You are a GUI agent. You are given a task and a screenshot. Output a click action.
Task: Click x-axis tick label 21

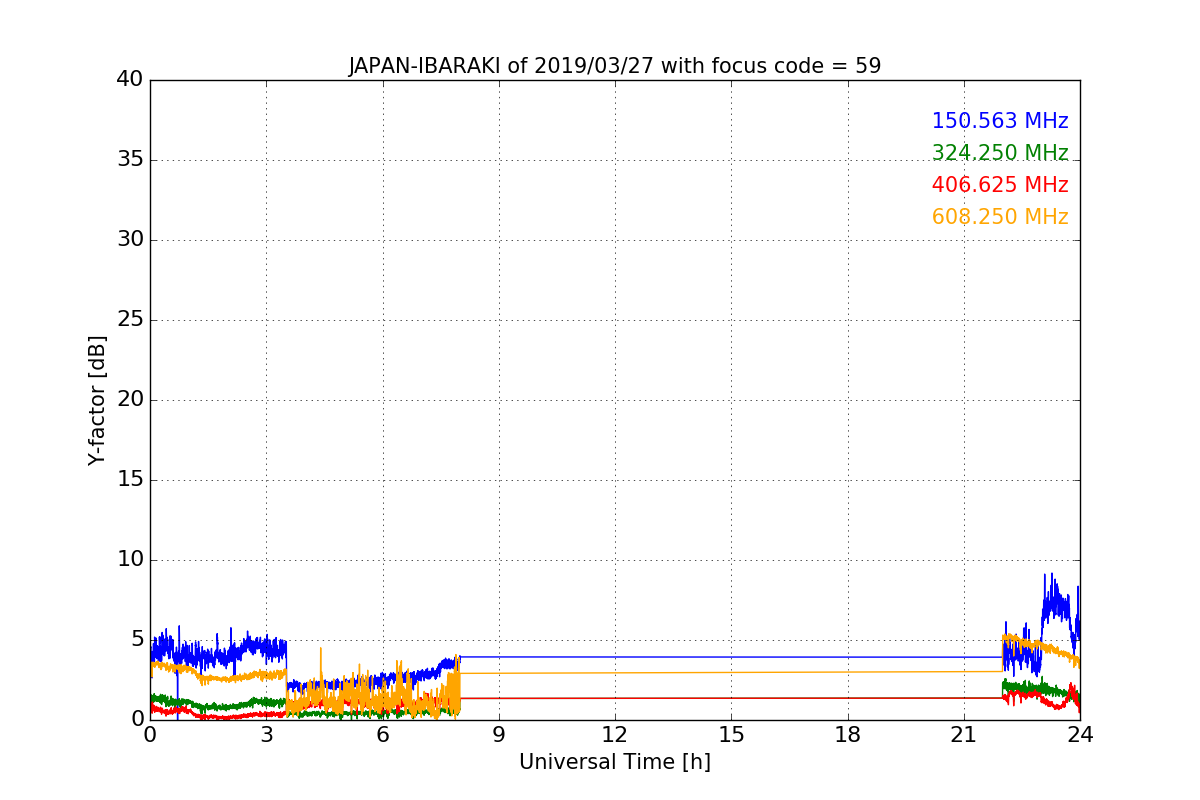tap(964, 734)
